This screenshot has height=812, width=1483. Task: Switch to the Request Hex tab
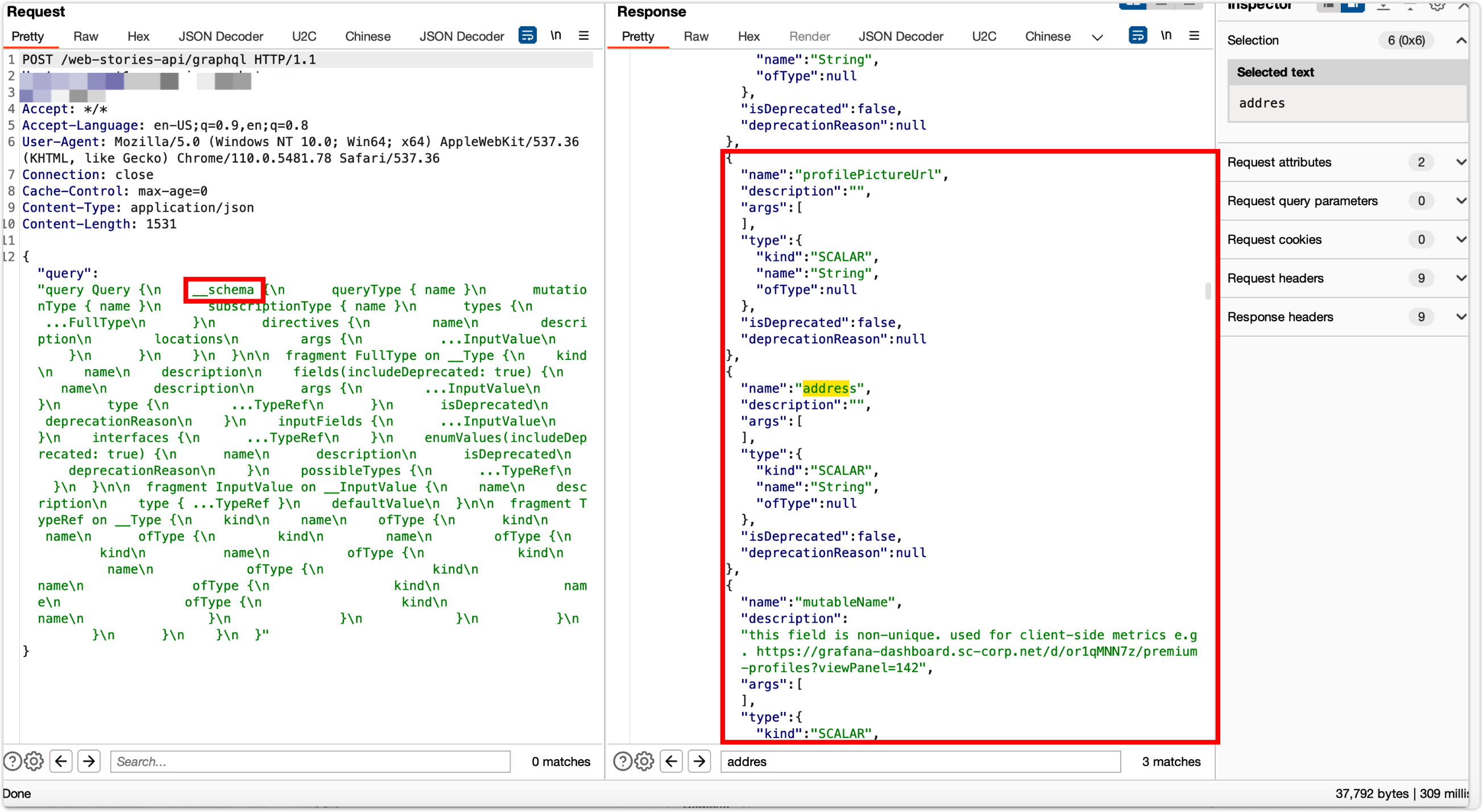point(138,36)
